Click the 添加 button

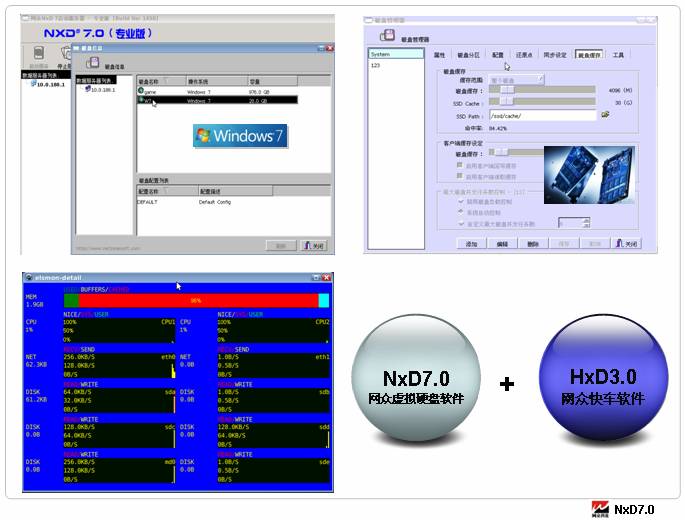471,244
